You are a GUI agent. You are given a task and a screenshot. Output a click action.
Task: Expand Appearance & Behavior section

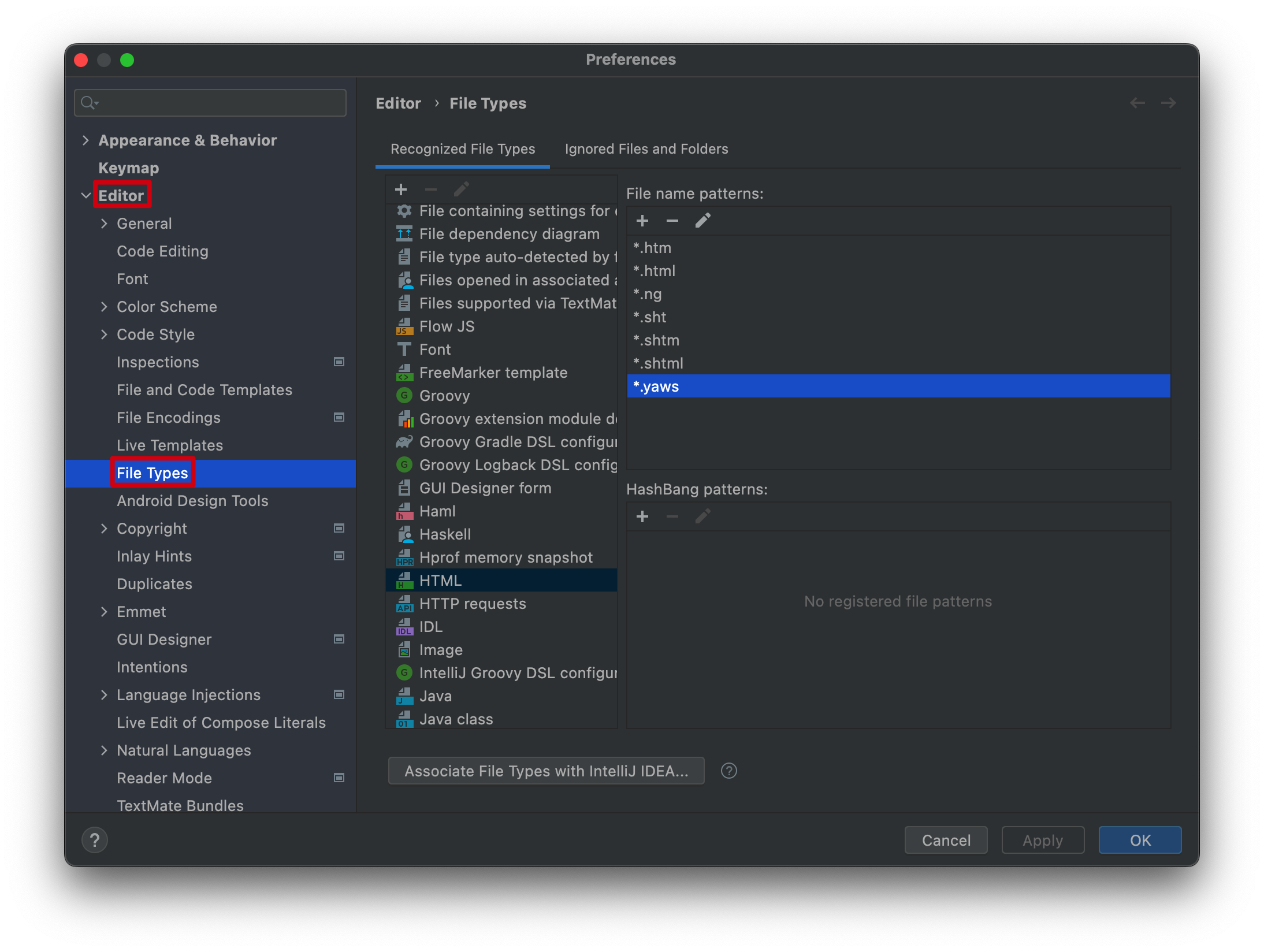(85, 140)
